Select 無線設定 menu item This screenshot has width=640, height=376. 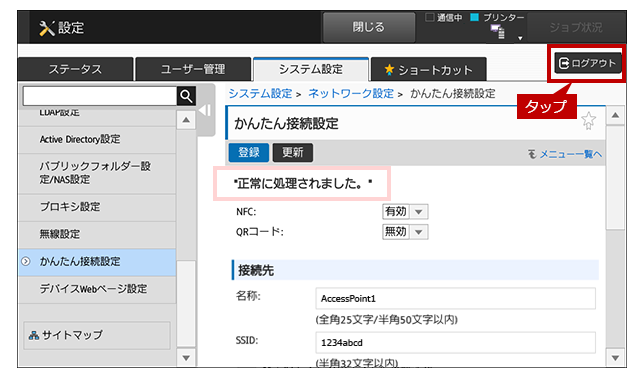tap(97, 234)
